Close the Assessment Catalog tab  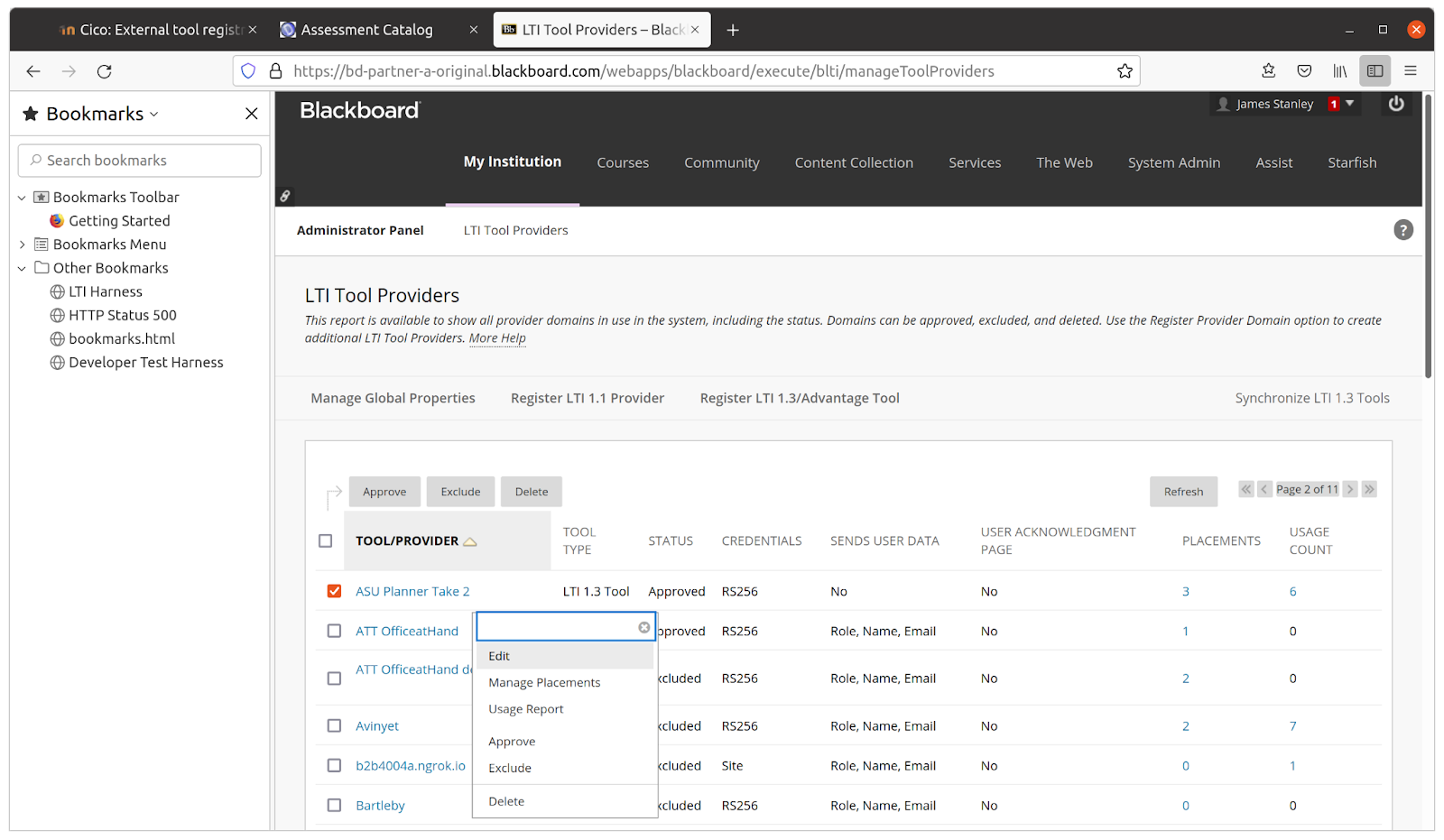tap(474, 30)
